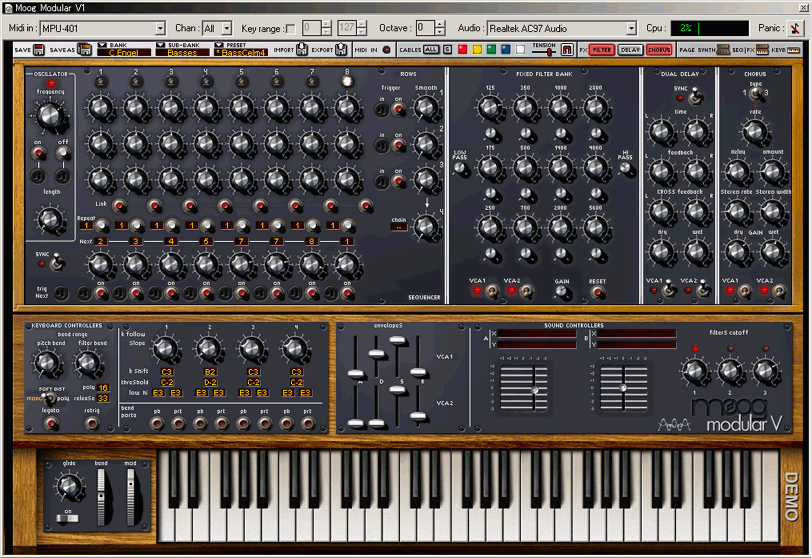Click the pitch bend wheel
812x558 pixels.
tap(102, 497)
